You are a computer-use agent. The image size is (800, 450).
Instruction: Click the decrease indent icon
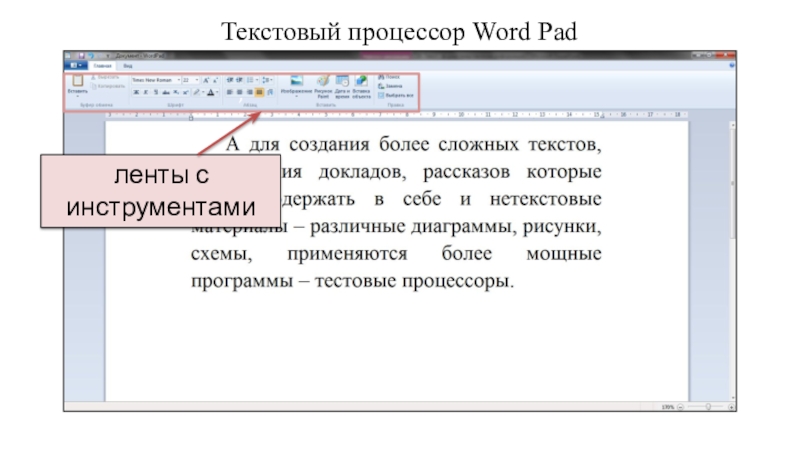pos(230,80)
